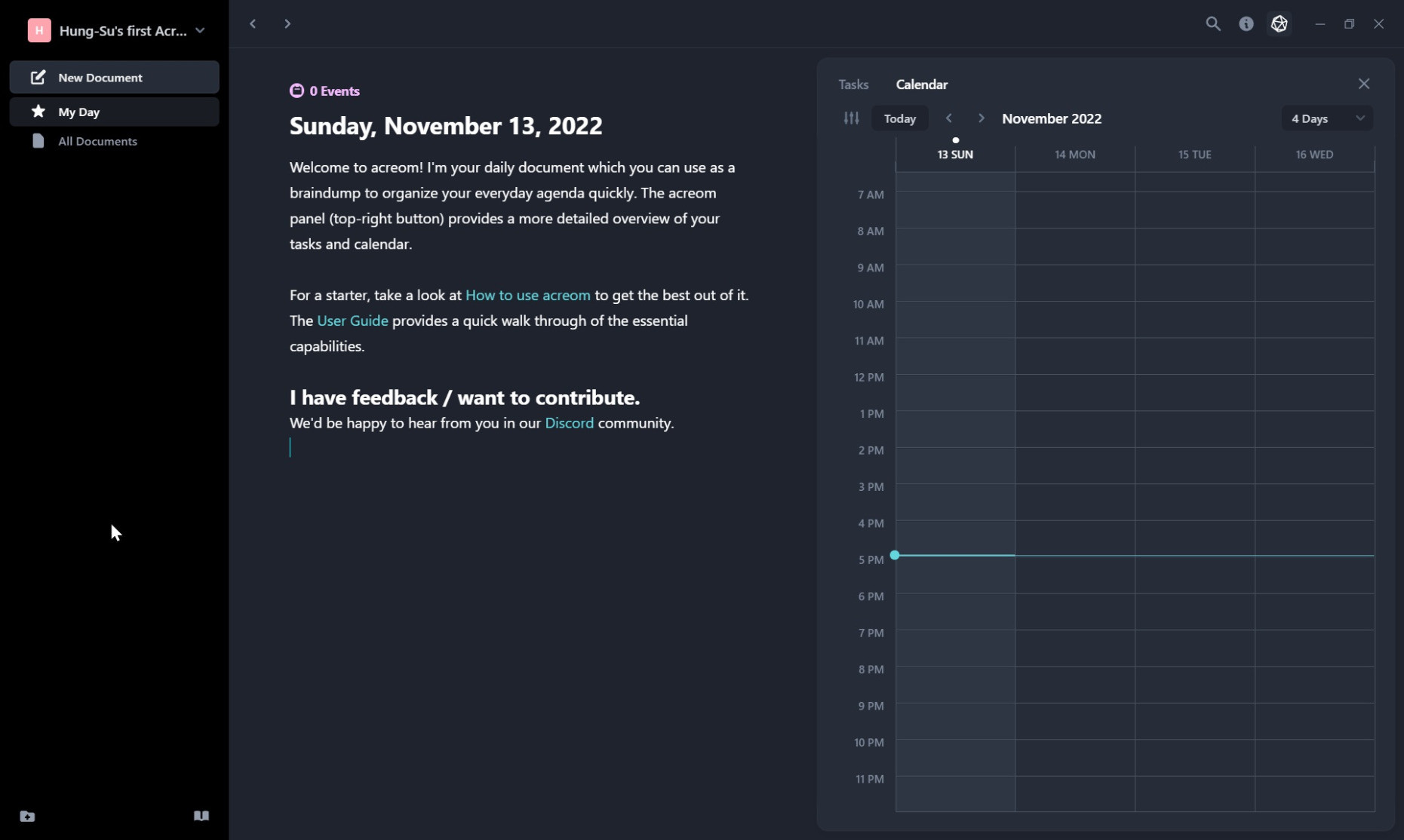Close the Calendar side panel
The height and width of the screenshot is (840, 1404).
pos(1363,84)
